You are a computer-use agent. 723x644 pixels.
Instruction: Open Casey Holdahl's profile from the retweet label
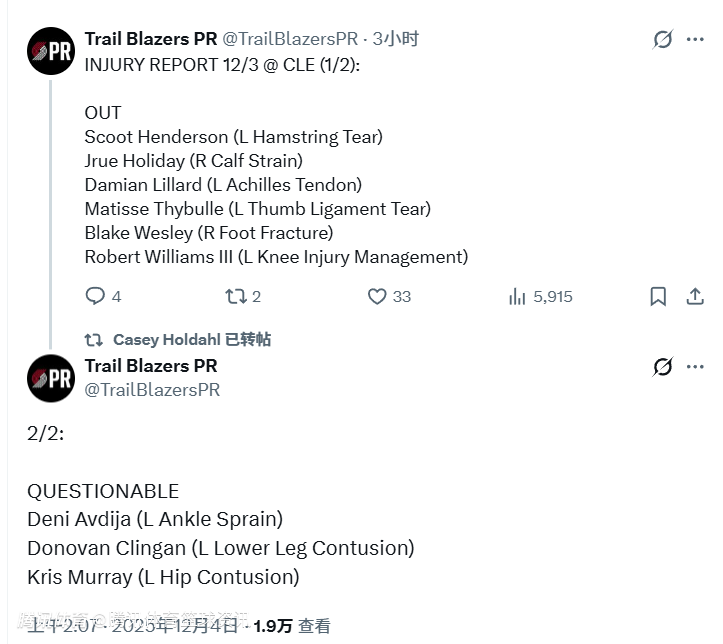point(166,340)
